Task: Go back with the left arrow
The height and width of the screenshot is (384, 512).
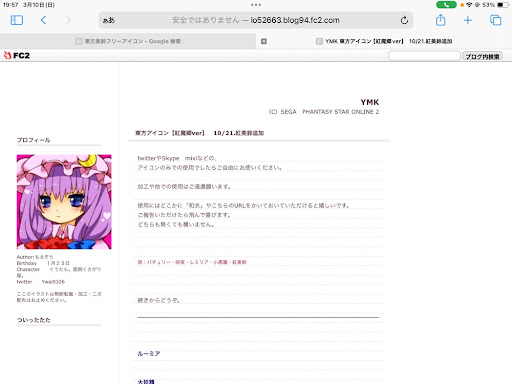Action: (43, 20)
